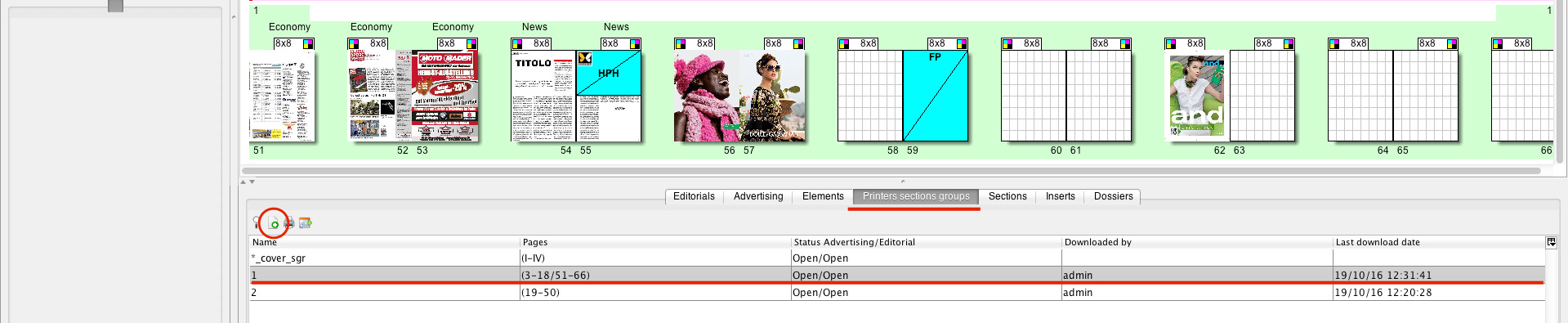Click the color indicator icon above page 62
Screen dimensions: 1568x323
[x=1171, y=43]
